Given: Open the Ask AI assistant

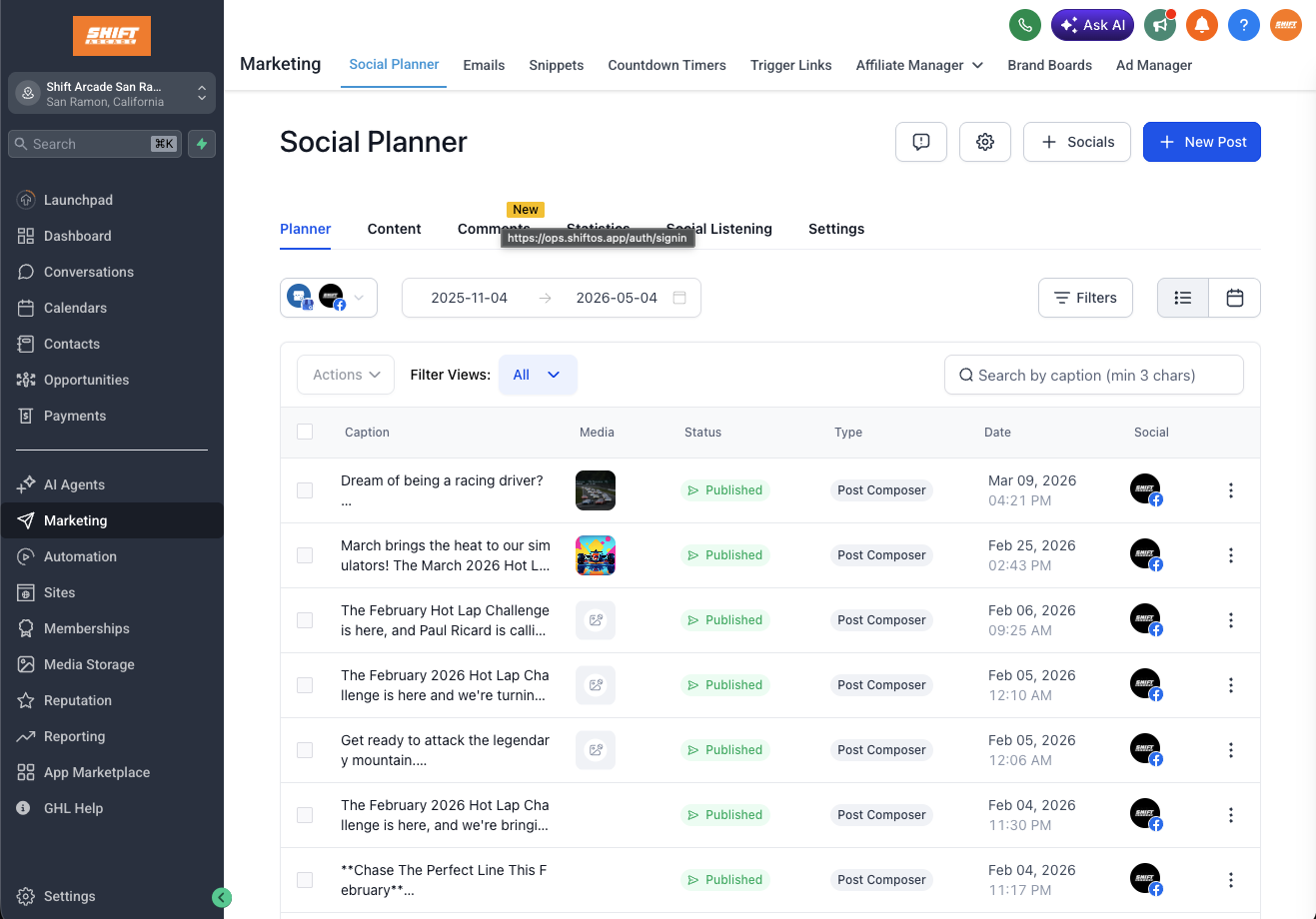Looking at the screenshot, I should (1091, 25).
